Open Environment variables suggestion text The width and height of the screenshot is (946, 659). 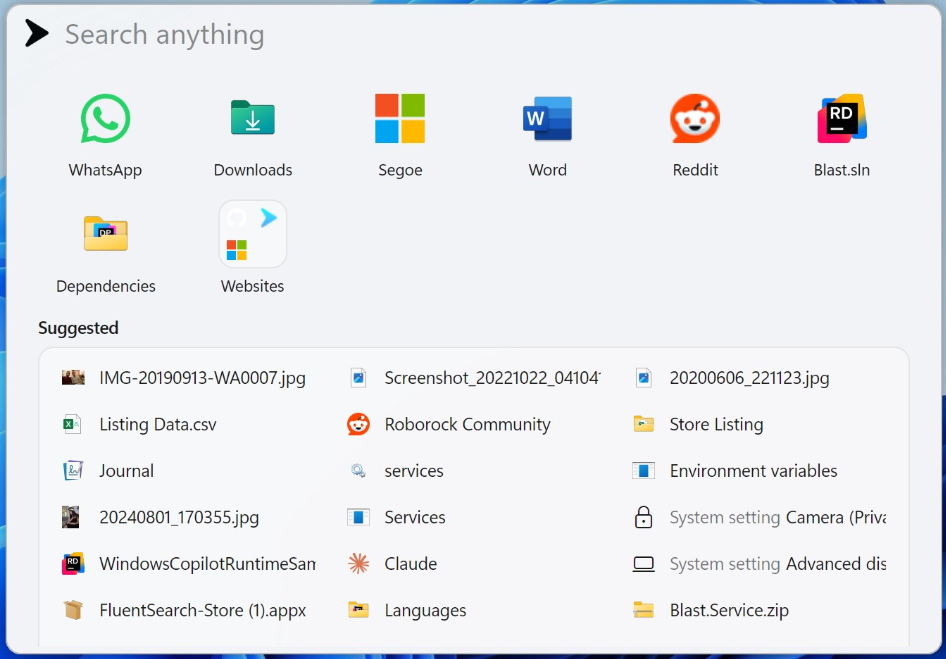754,471
